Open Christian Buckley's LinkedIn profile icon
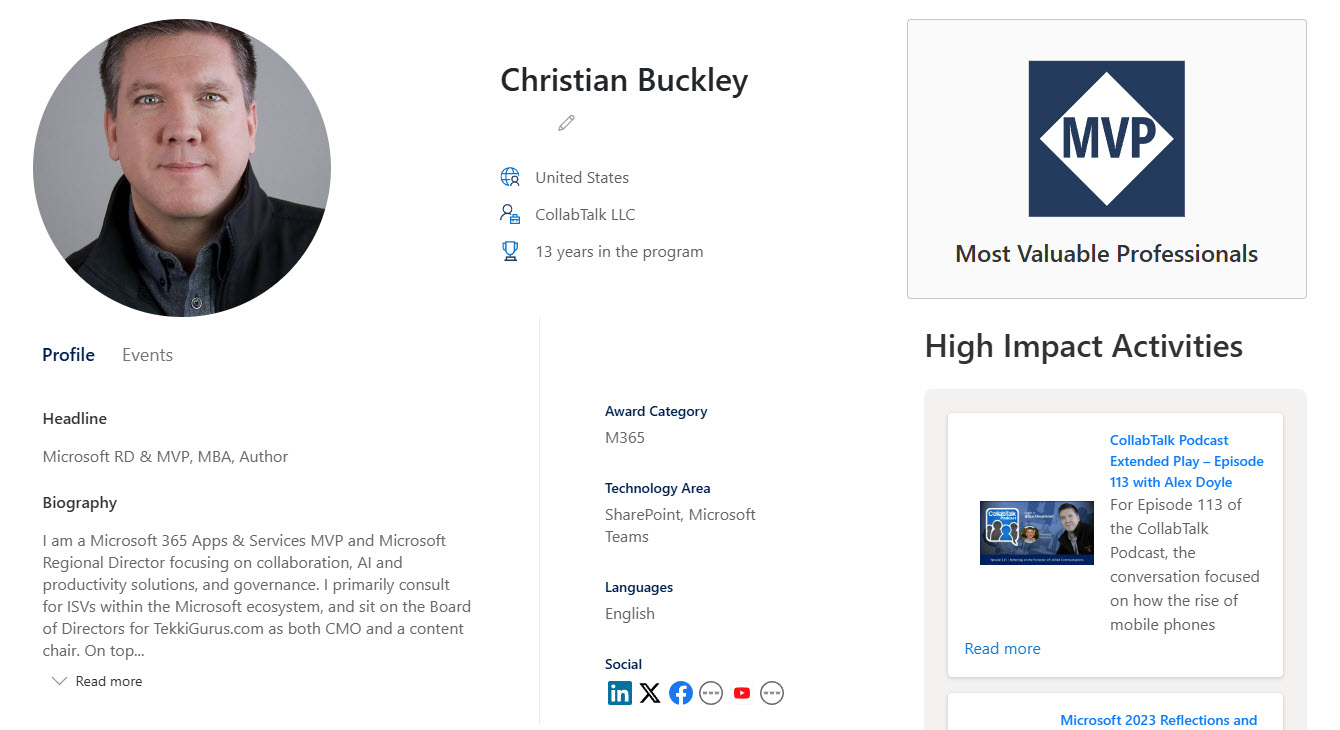The image size is (1340, 730). point(620,692)
